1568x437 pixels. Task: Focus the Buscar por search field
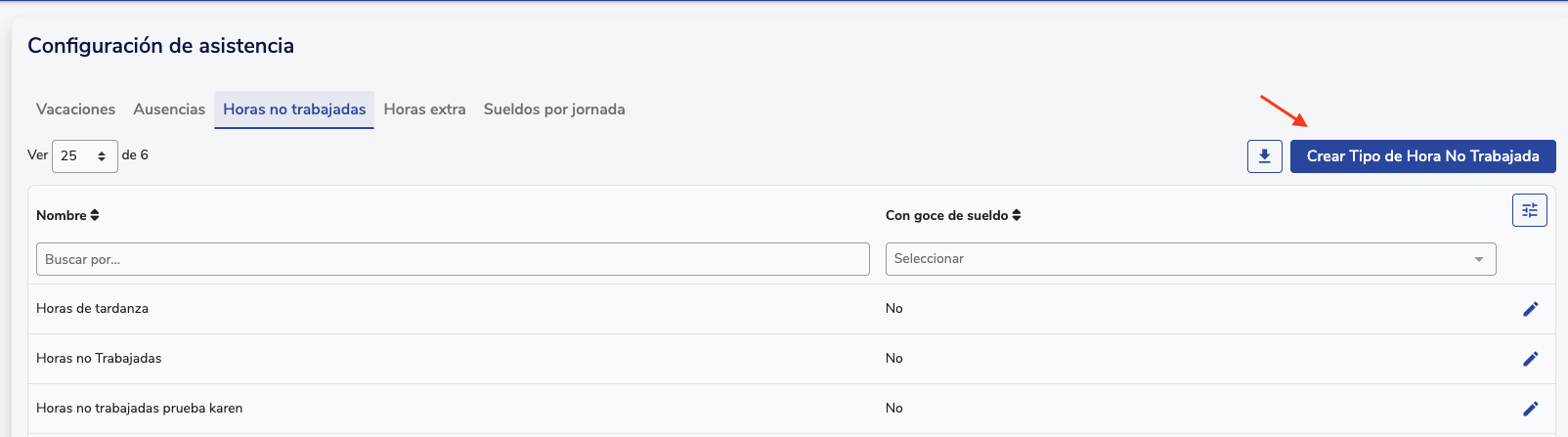(x=453, y=259)
